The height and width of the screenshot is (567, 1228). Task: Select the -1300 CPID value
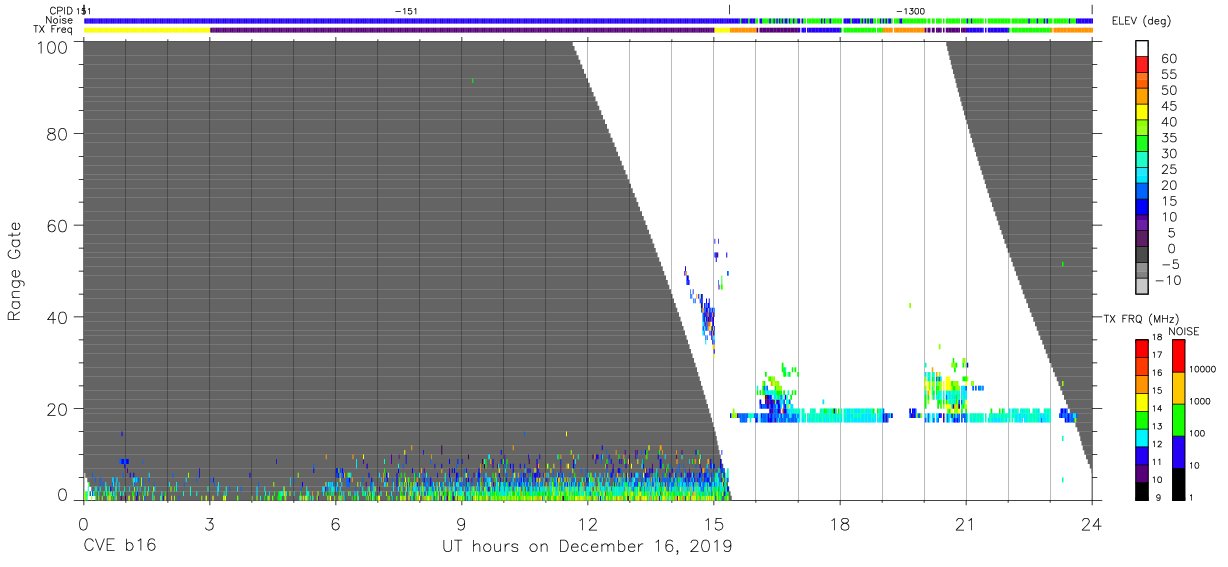(909, 10)
